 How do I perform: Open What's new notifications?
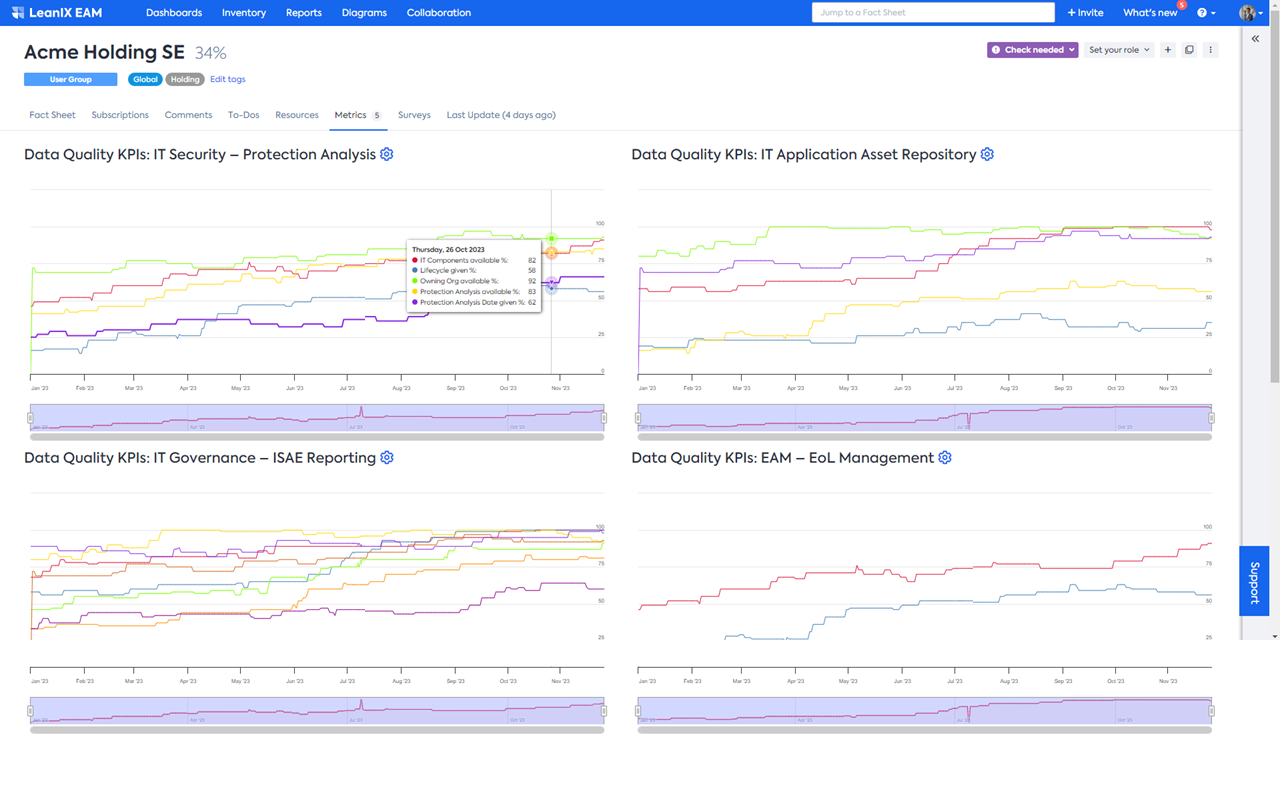pyautogui.click(x=1150, y=13)
